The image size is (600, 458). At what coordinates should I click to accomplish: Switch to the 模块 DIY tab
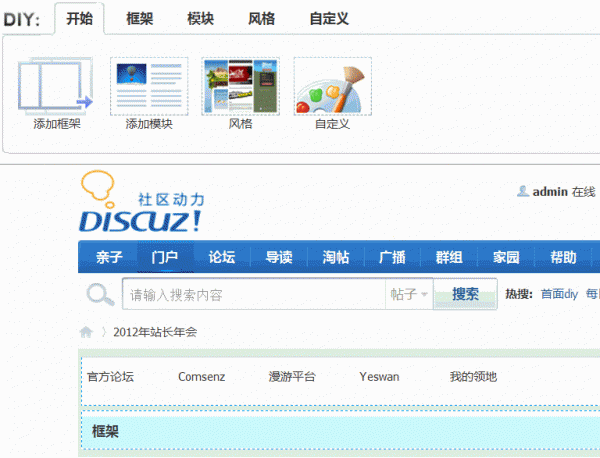tap(201, 19)
